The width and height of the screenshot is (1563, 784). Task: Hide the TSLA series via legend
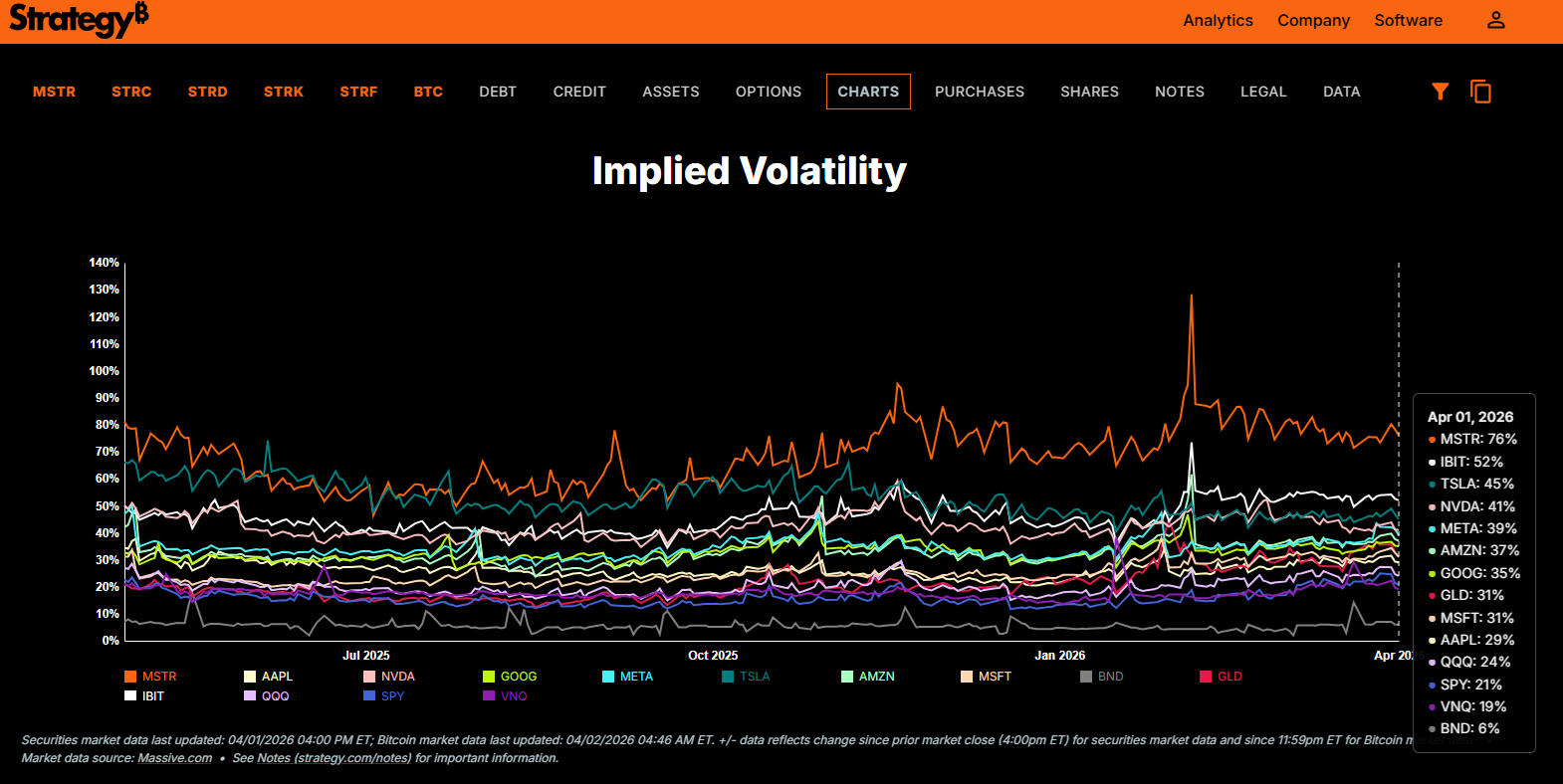[x=746, y=677]
